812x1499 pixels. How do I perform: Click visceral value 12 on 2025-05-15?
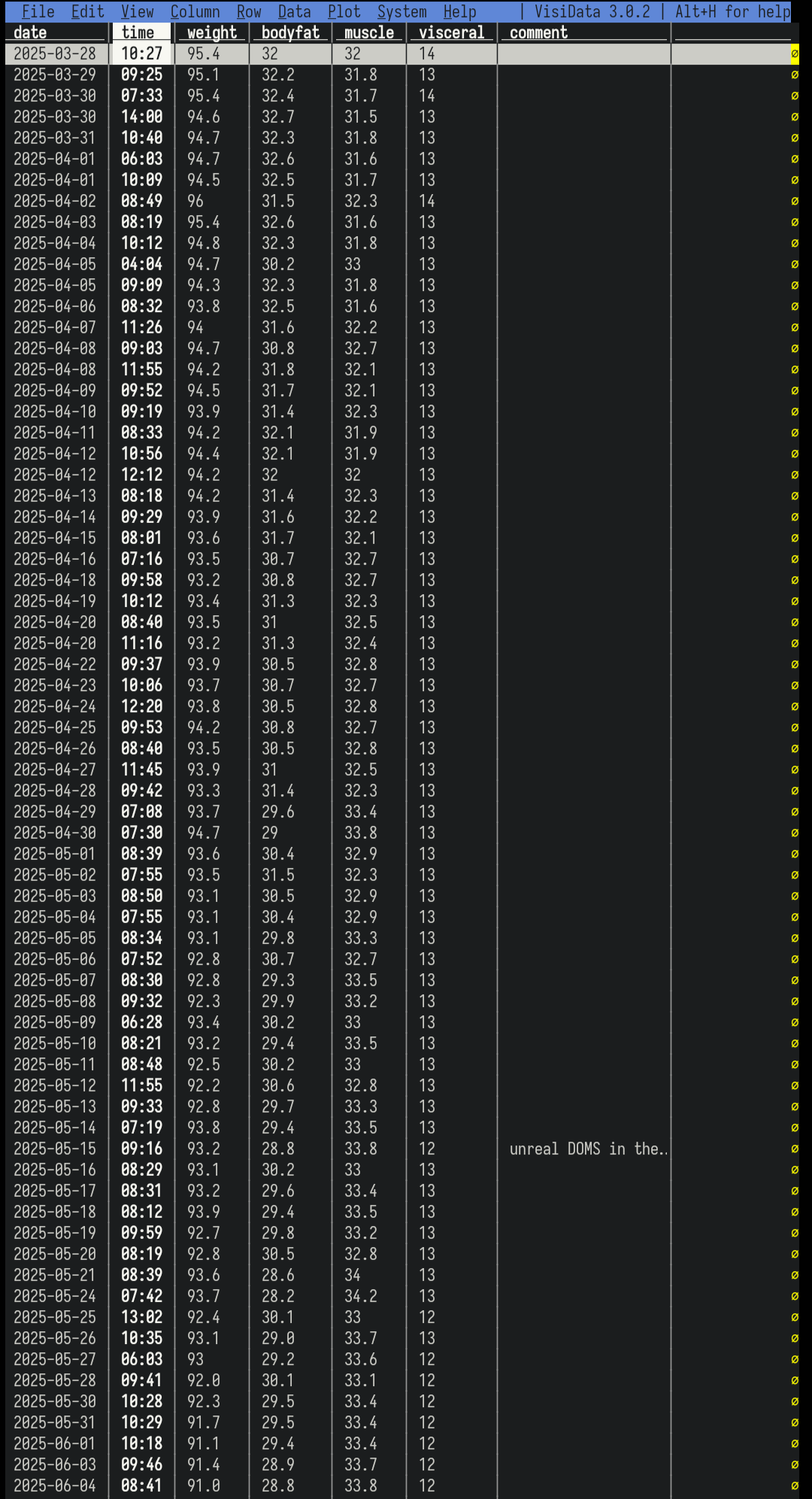427,1149
